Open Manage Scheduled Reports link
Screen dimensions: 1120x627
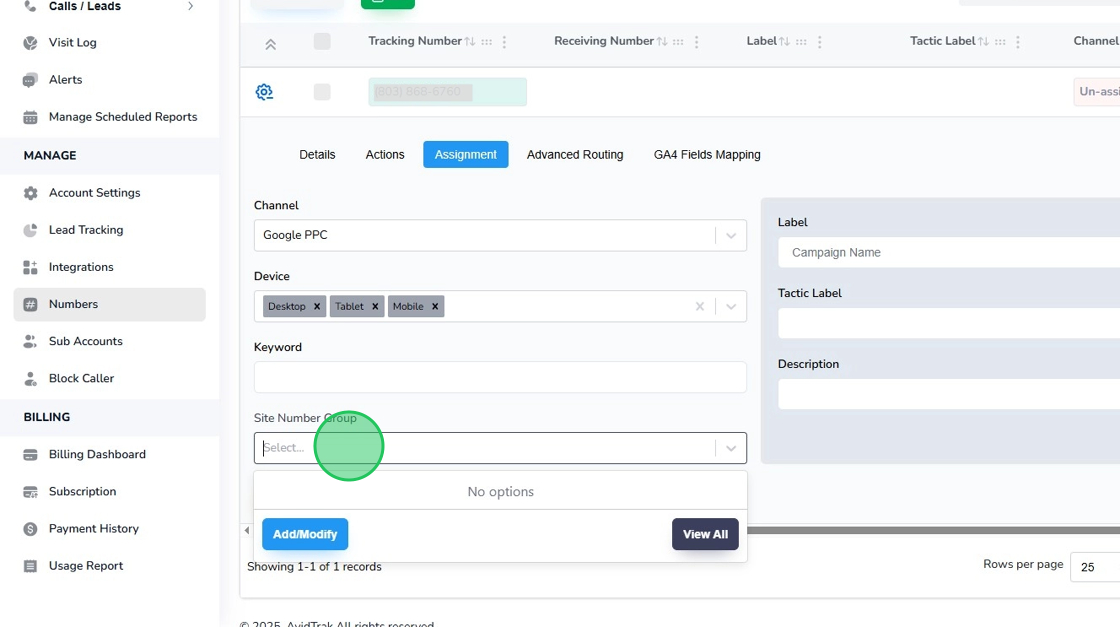123,117
